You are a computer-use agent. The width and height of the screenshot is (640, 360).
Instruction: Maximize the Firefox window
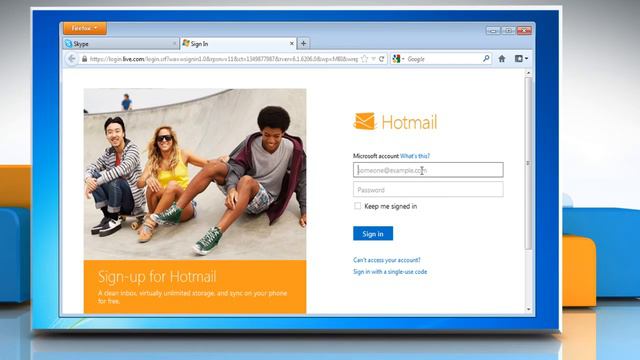[x=509, y=30]
